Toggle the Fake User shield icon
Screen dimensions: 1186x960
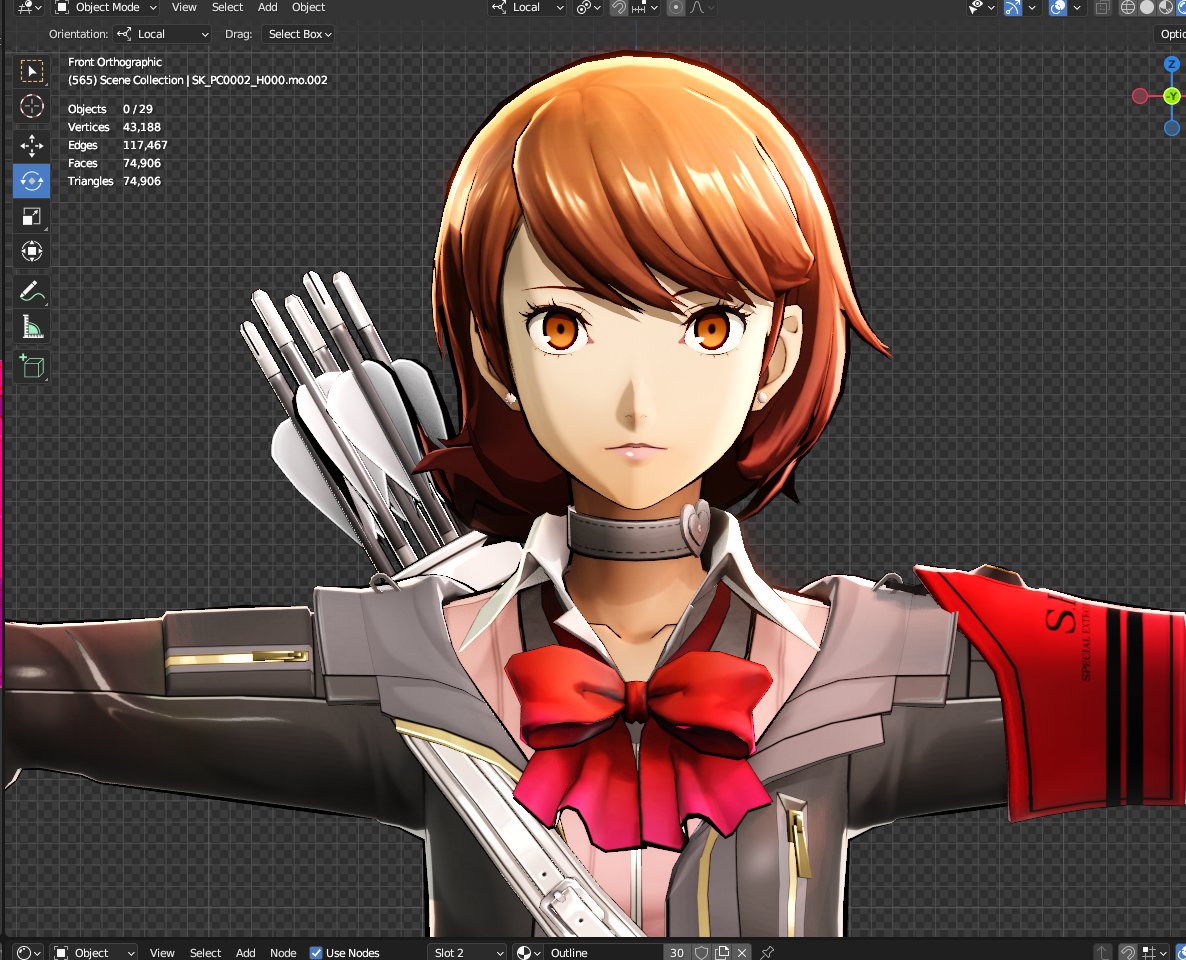tap(701, 952)
